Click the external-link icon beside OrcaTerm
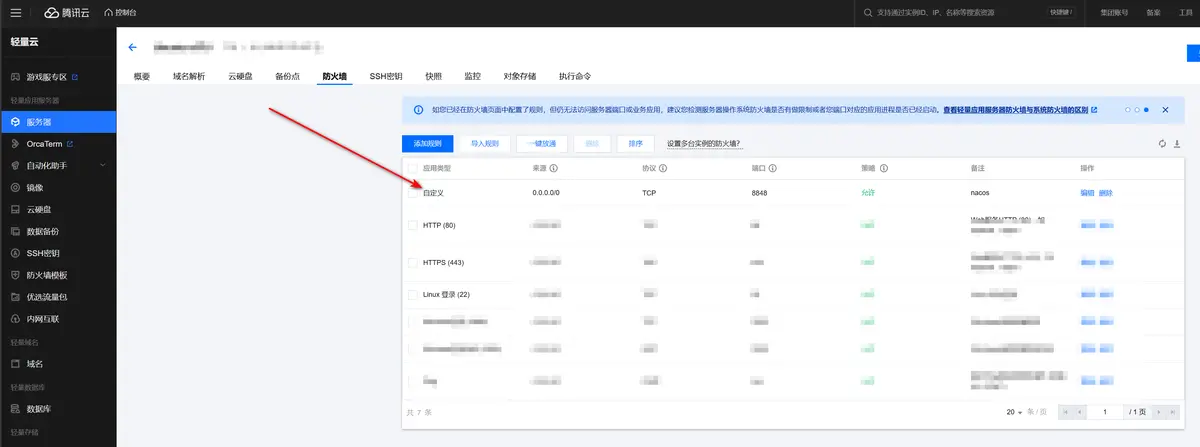Image resolution: width=1200 pixels, height=447 pixels. click(x=70, y=143)
